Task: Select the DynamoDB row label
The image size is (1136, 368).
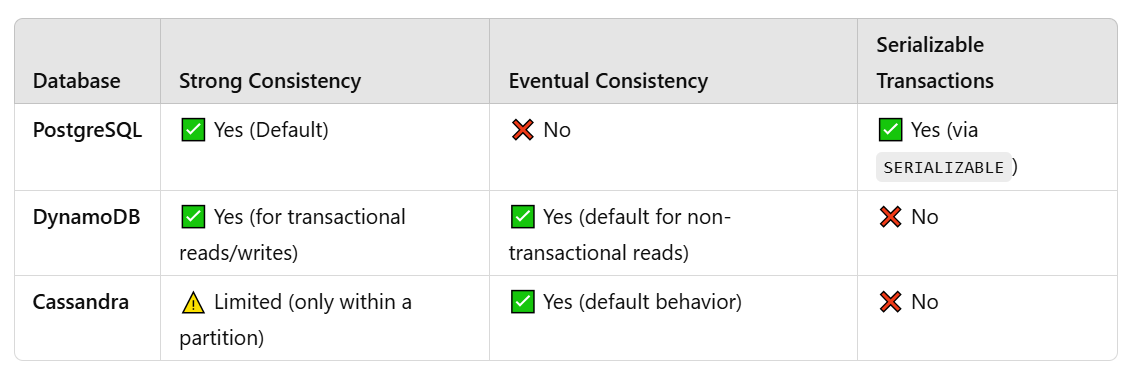Action: click(x=86, y=217)
